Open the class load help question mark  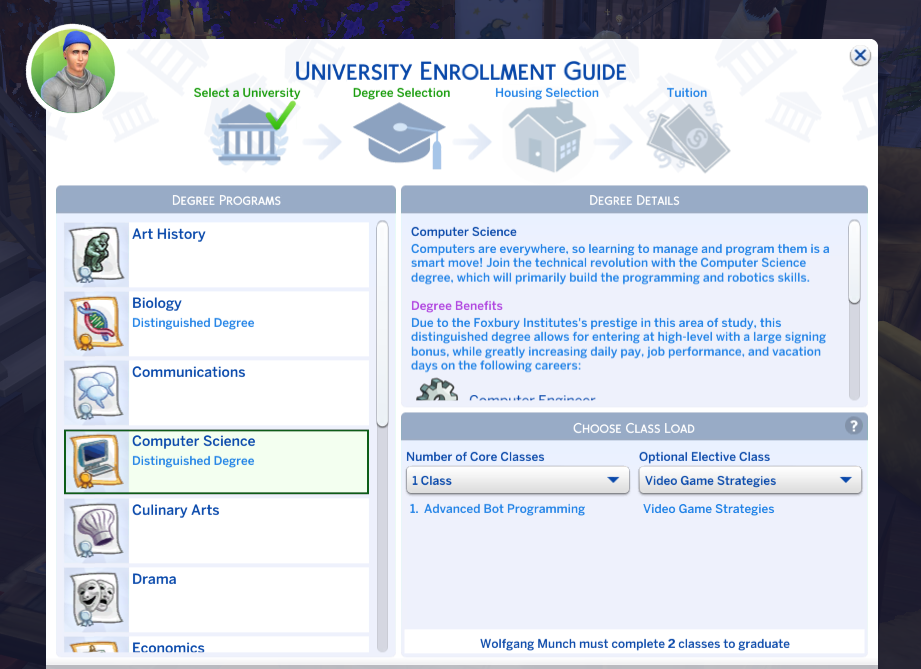[x=853, y=426]
